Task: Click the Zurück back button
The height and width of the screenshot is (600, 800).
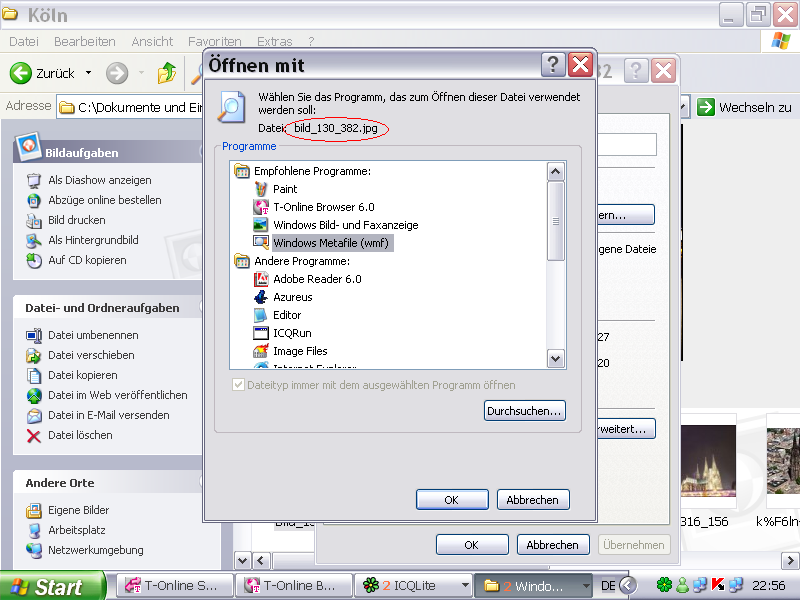Action: click(42, 73)
